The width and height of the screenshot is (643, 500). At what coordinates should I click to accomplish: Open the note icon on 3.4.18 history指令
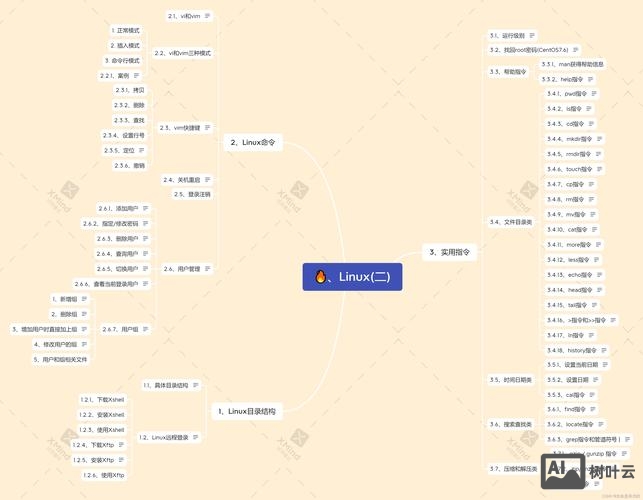tap(604, 350)
